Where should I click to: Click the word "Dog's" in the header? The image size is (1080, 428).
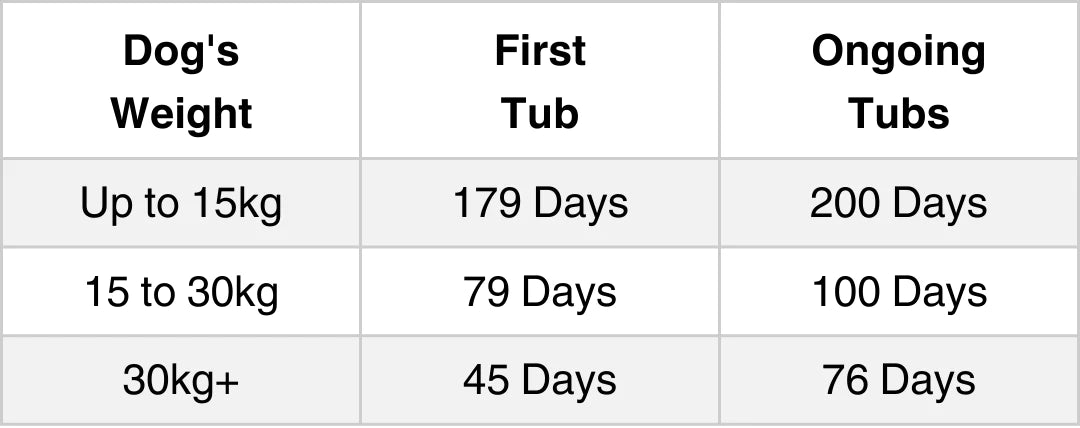(x=181, y=51)
